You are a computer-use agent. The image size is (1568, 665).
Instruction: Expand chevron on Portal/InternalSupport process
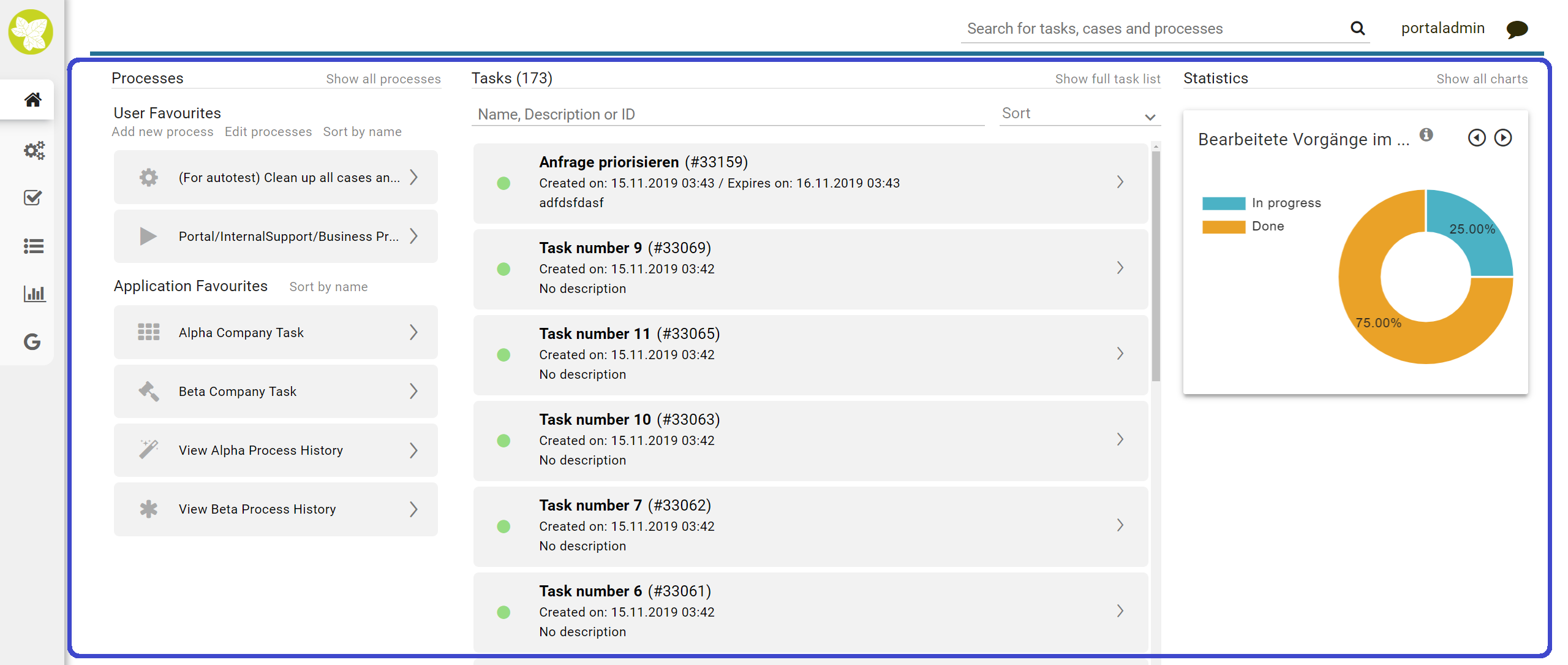tap(414, 236)
